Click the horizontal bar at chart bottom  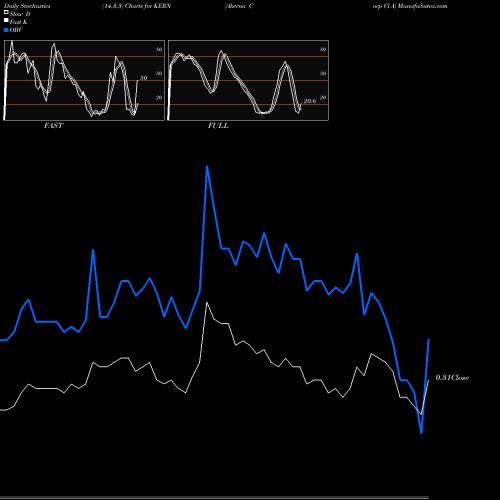tap(214, 498)
